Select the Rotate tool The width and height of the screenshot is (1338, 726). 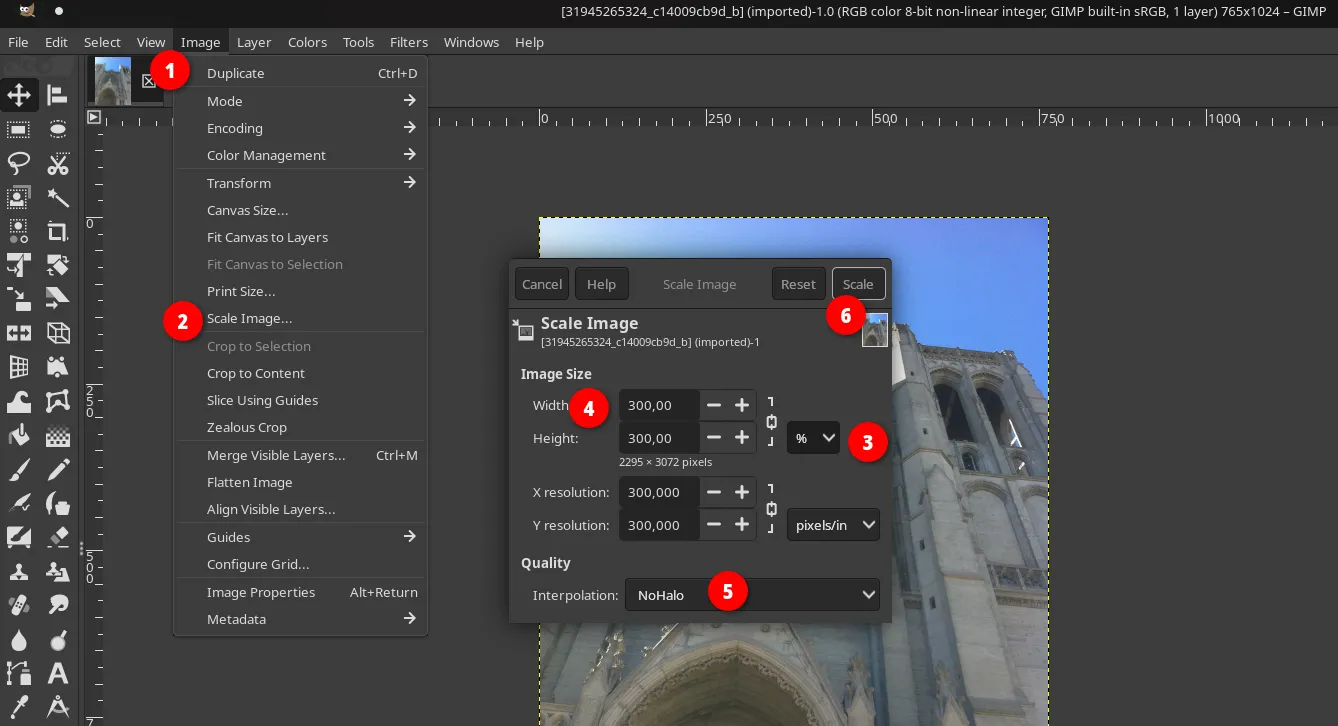(x=58, y=265)
